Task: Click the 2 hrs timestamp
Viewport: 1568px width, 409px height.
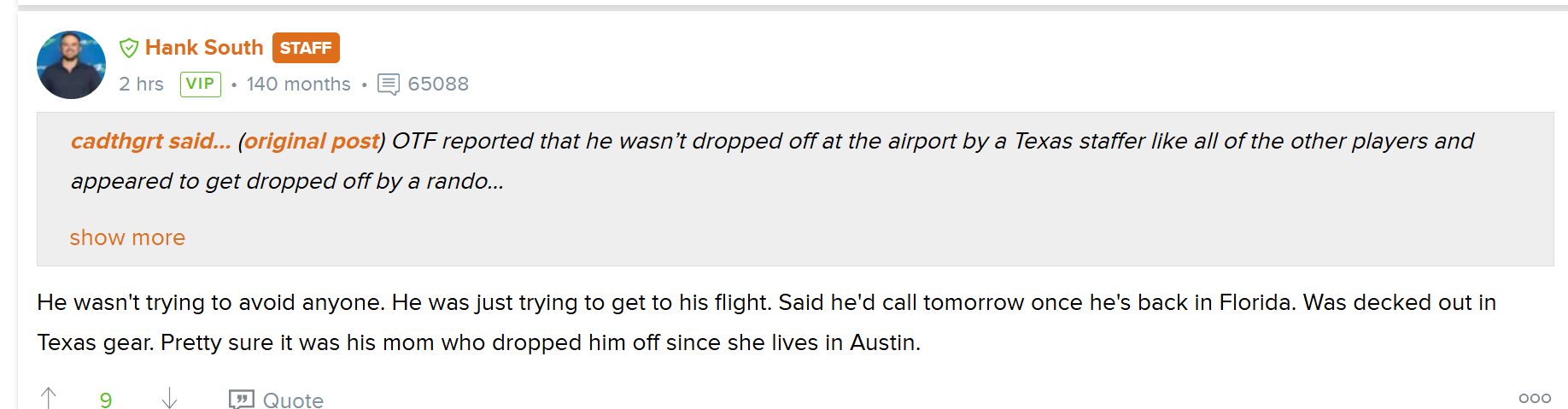Action: tap(141, 84)
